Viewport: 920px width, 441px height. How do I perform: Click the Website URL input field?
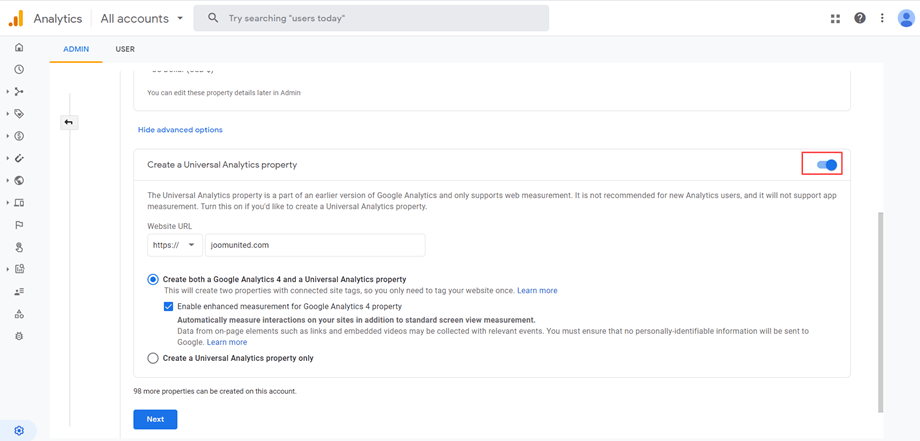coord(315,245)
